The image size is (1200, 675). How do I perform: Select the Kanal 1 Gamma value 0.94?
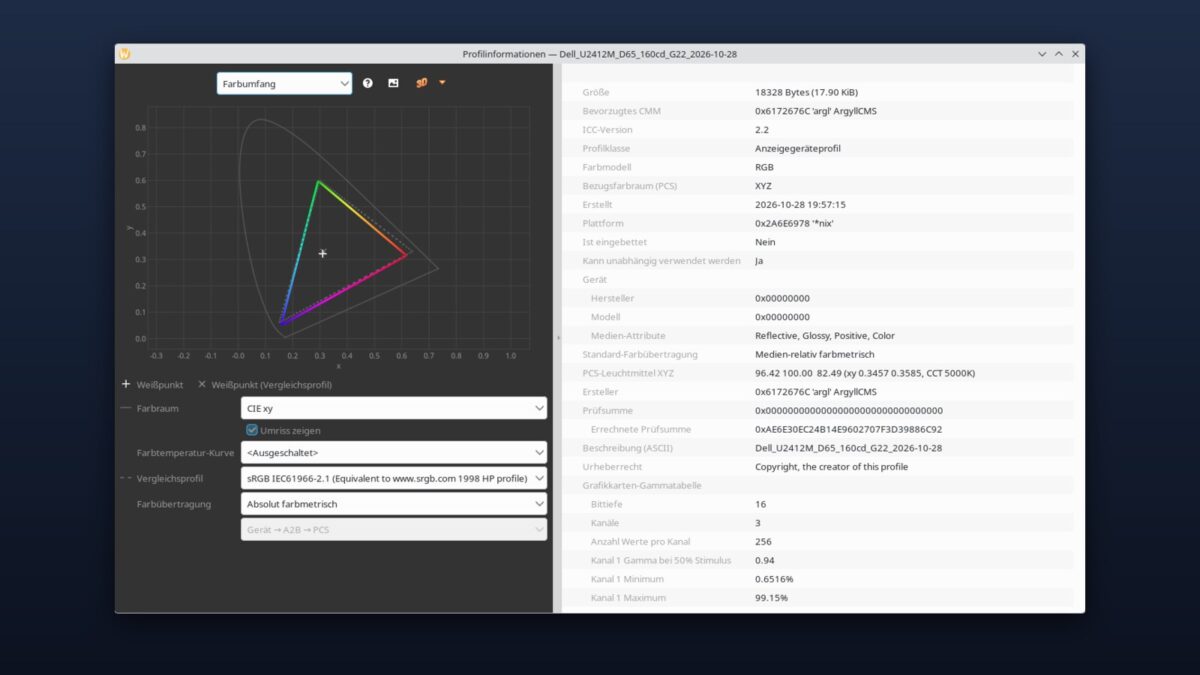pos(765,560)
